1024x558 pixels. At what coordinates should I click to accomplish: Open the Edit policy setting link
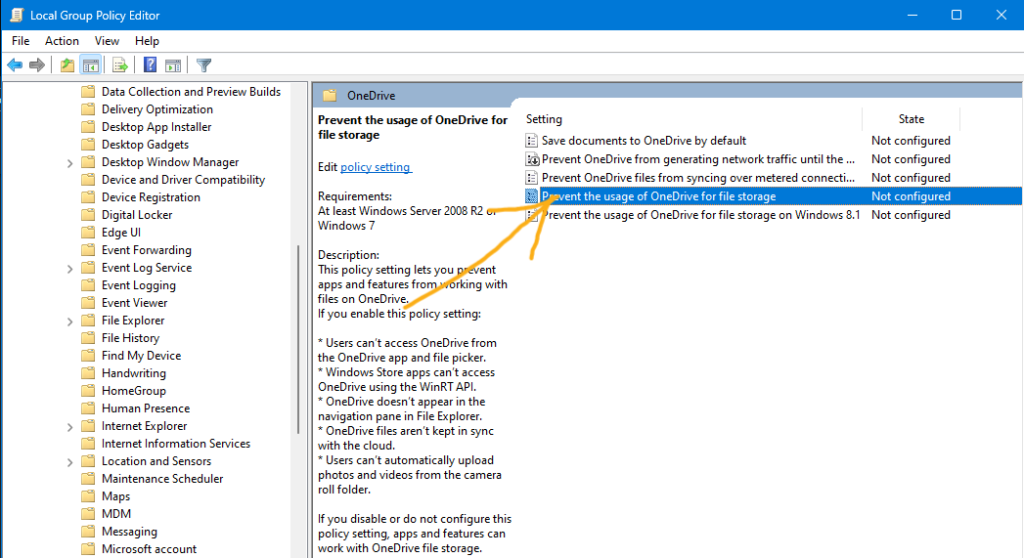point(376,167)
